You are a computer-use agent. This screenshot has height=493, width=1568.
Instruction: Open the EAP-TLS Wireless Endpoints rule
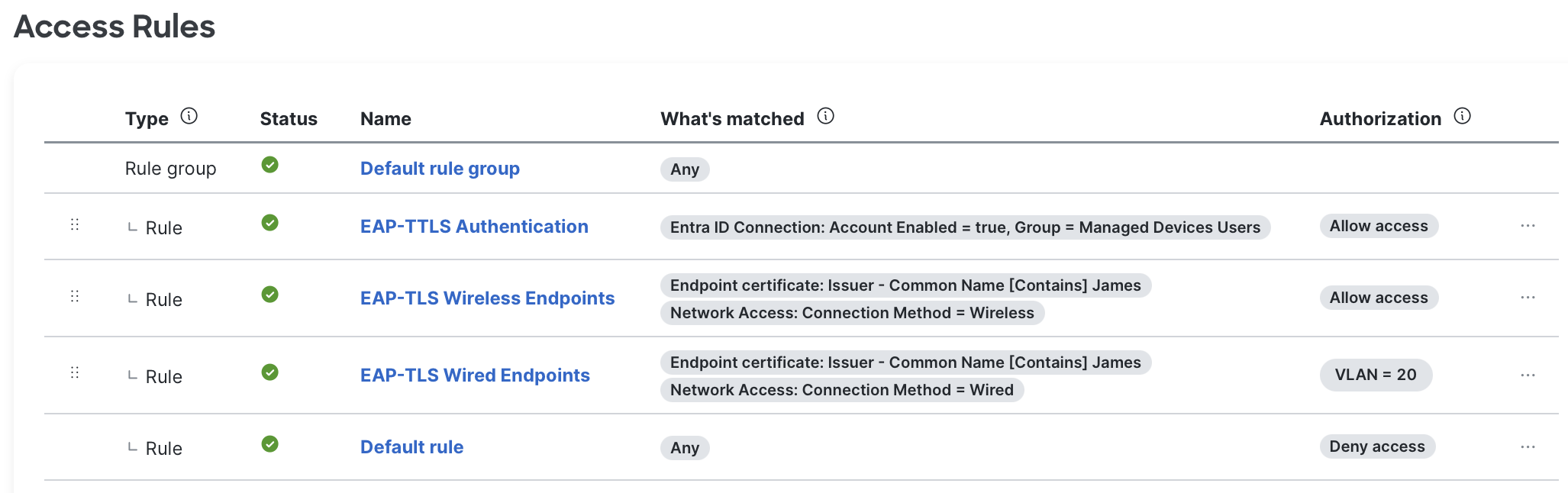[487, 298]
